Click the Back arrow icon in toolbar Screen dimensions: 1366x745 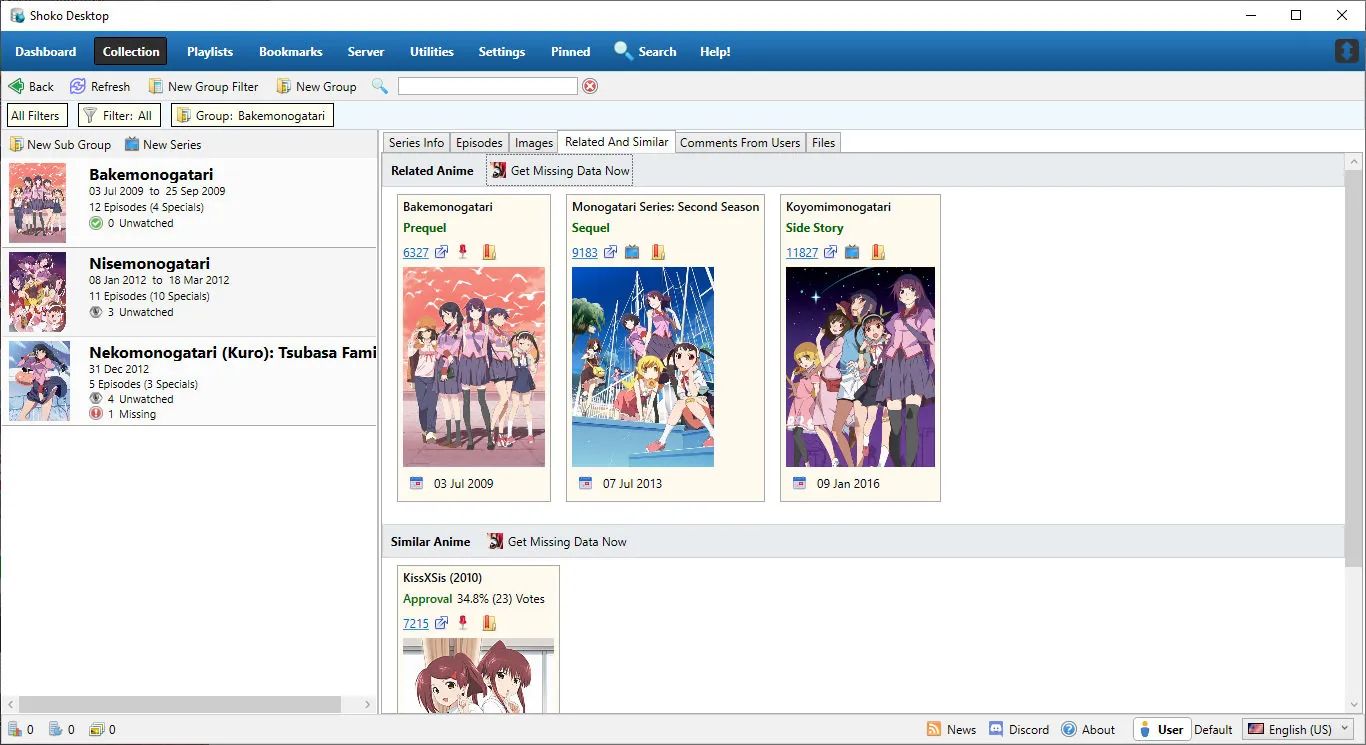16,86
